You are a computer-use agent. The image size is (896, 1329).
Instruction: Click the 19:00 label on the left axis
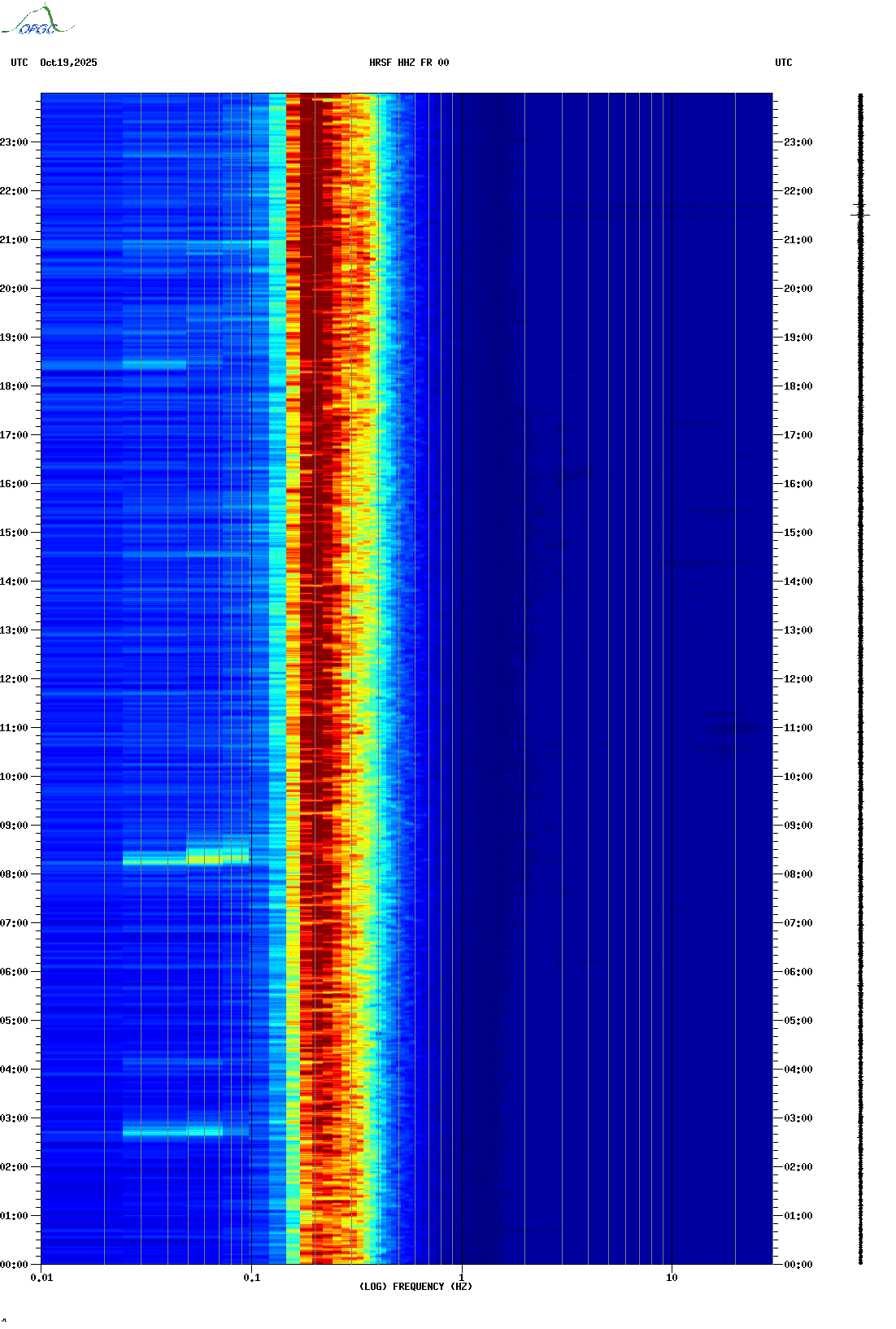14,338
